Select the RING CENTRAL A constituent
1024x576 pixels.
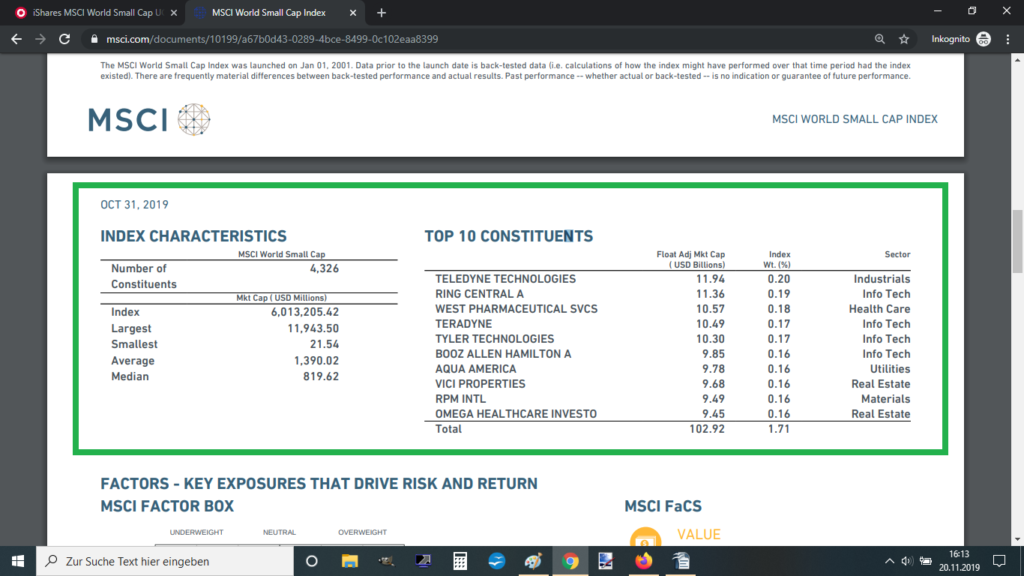479,294
